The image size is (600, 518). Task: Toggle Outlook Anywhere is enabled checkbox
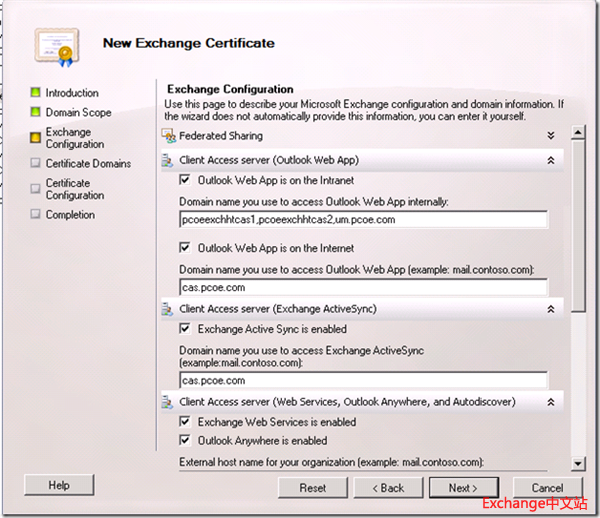(184, 440)
